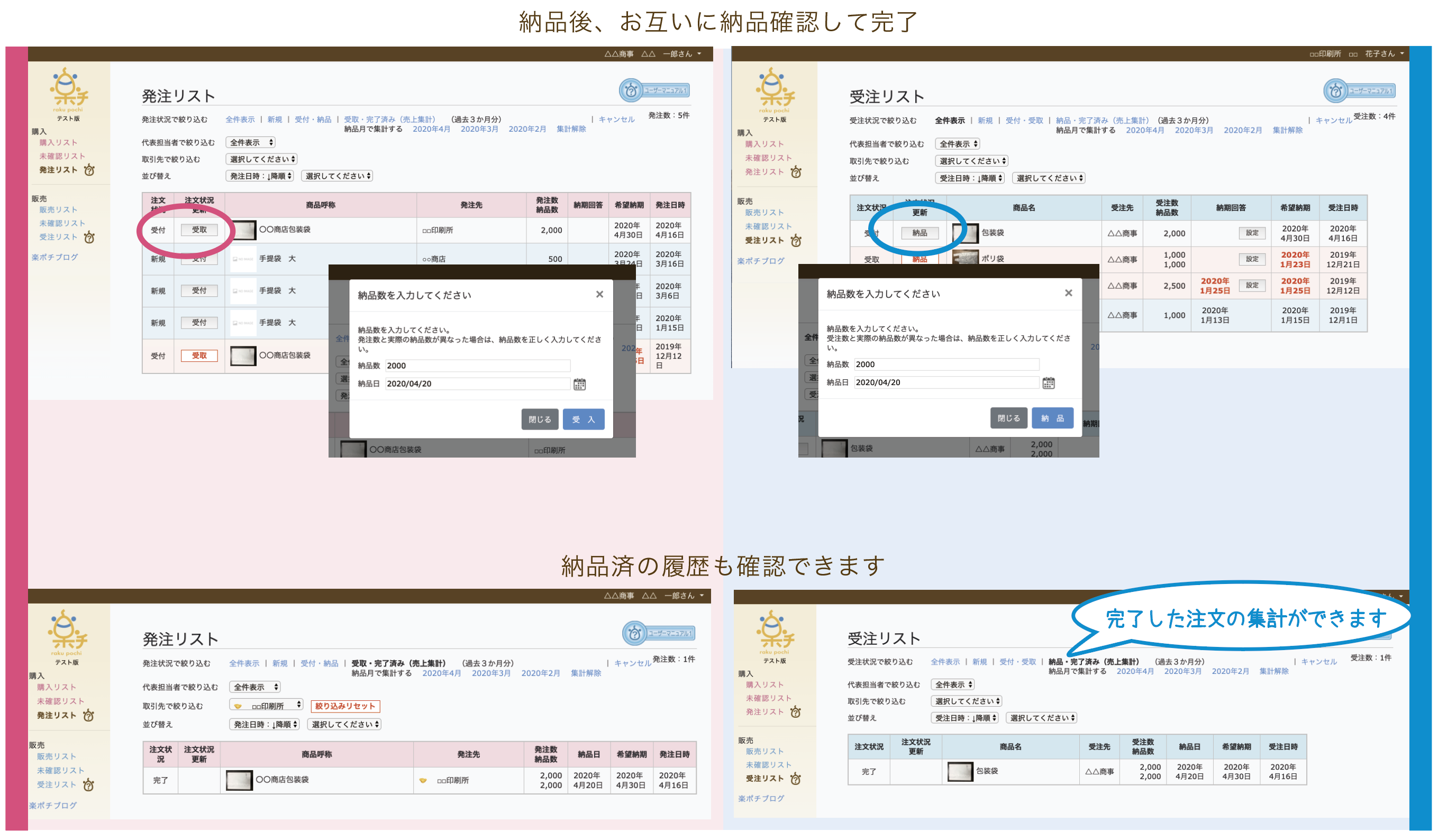Select 受付・受取 filter in upper 受注リスト

pyautogui.click(x=1024, y=121)
